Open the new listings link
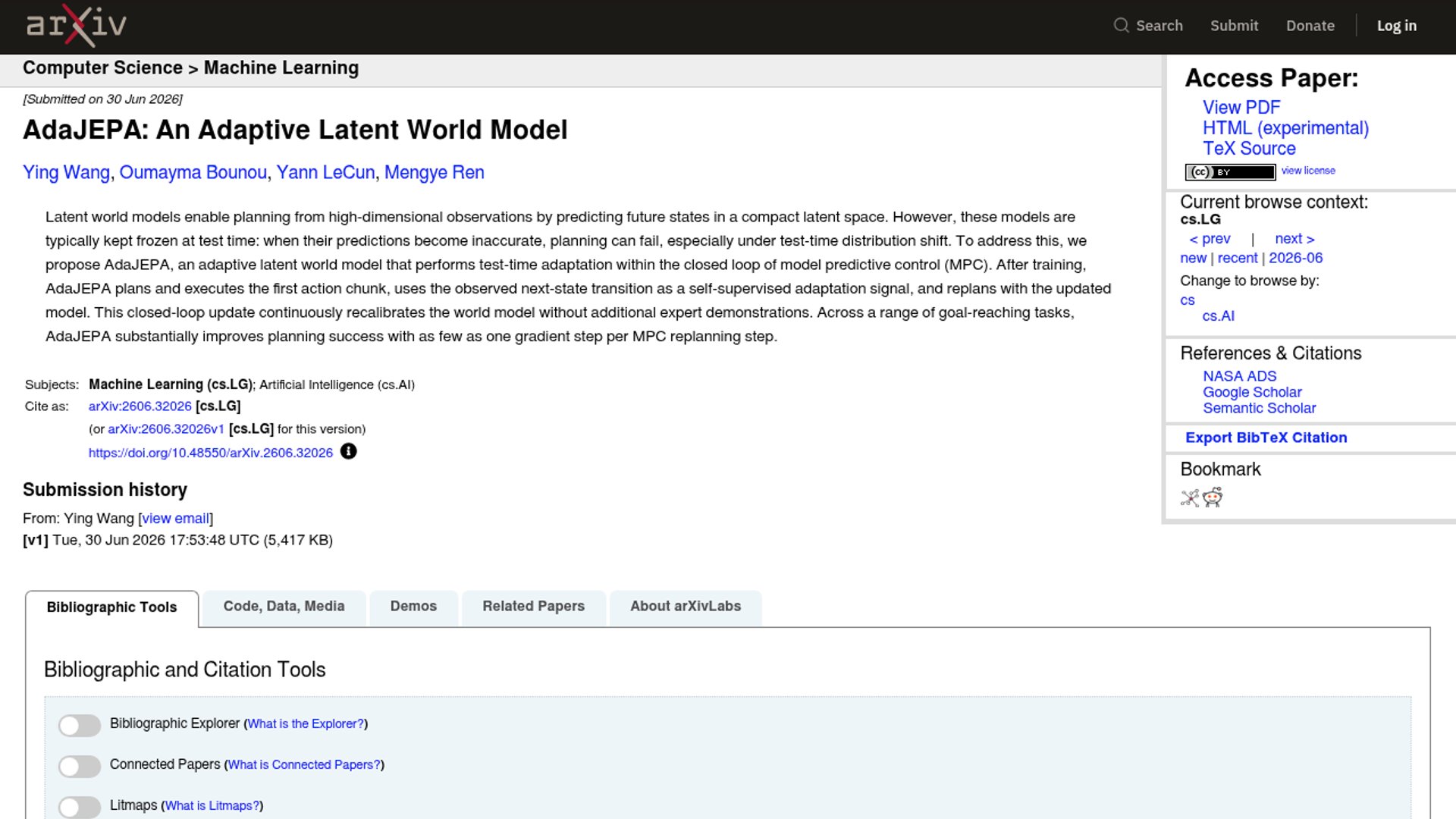 1193,258
